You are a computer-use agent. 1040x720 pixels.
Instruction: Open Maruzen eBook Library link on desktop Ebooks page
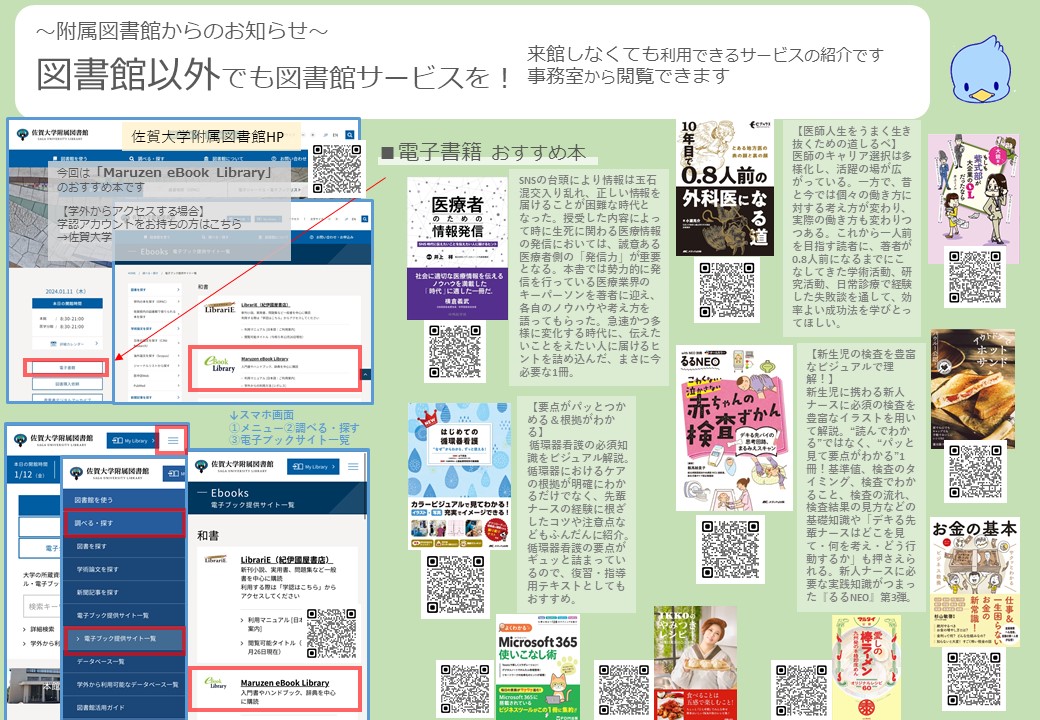tap(265, 359)
